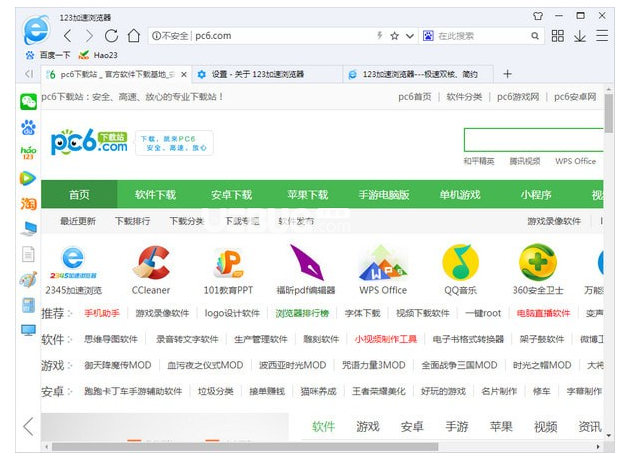Open 软件分类 top link
This screenshot has width=623, height=460.
[464, 97]
